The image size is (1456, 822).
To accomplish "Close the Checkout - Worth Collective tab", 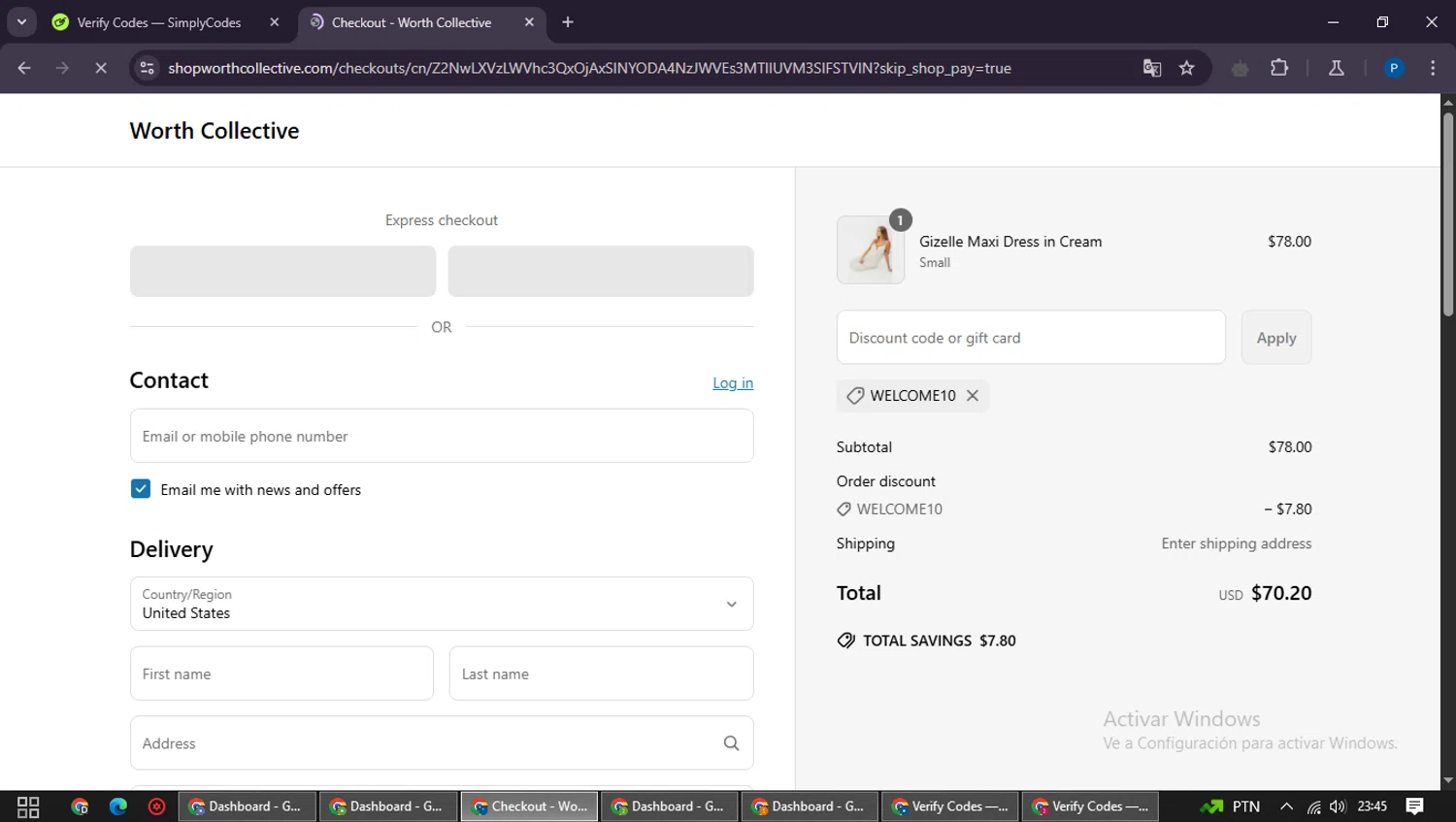I will click(529, 22).
